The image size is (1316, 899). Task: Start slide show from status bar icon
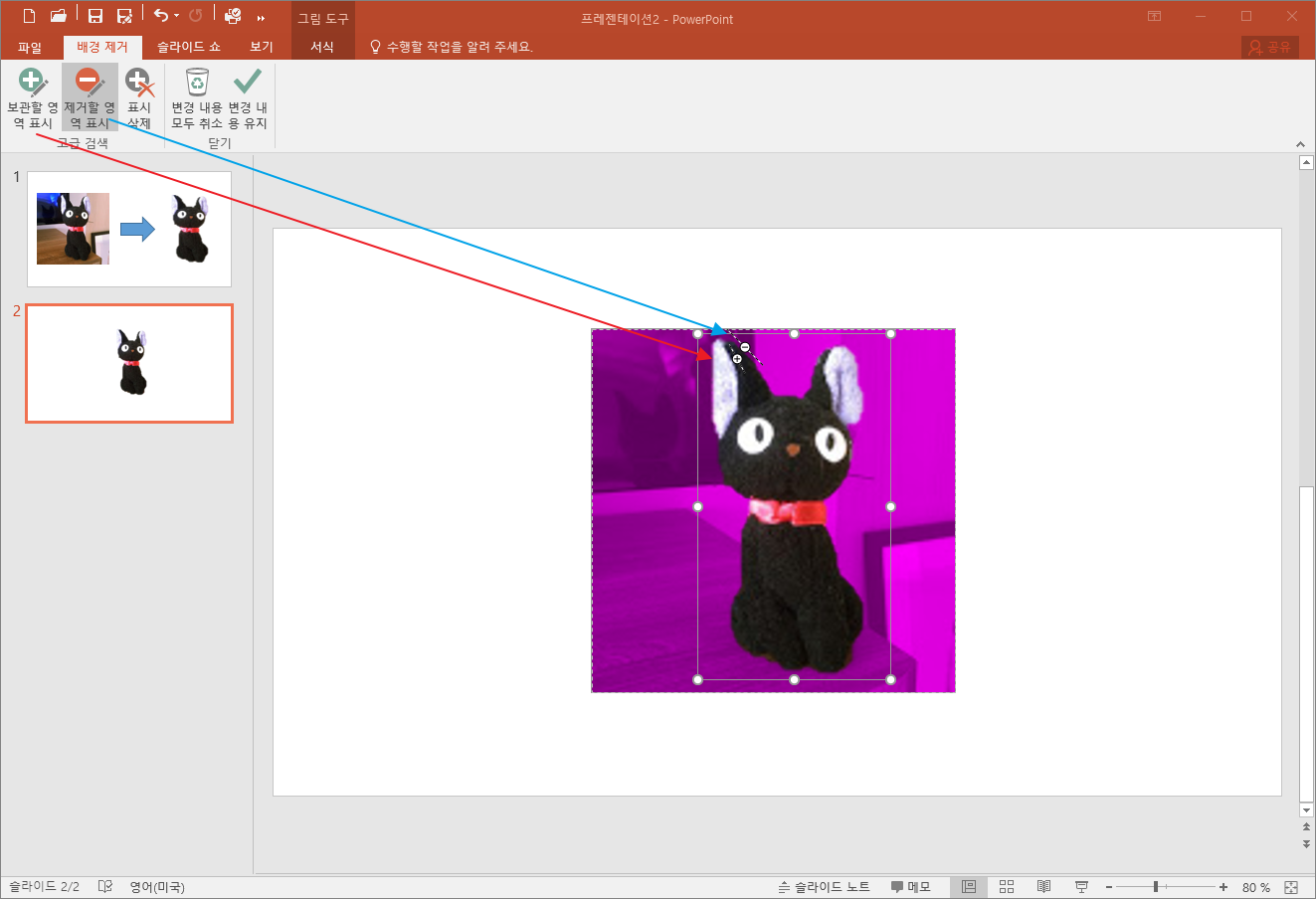[x=1081, y=887]
